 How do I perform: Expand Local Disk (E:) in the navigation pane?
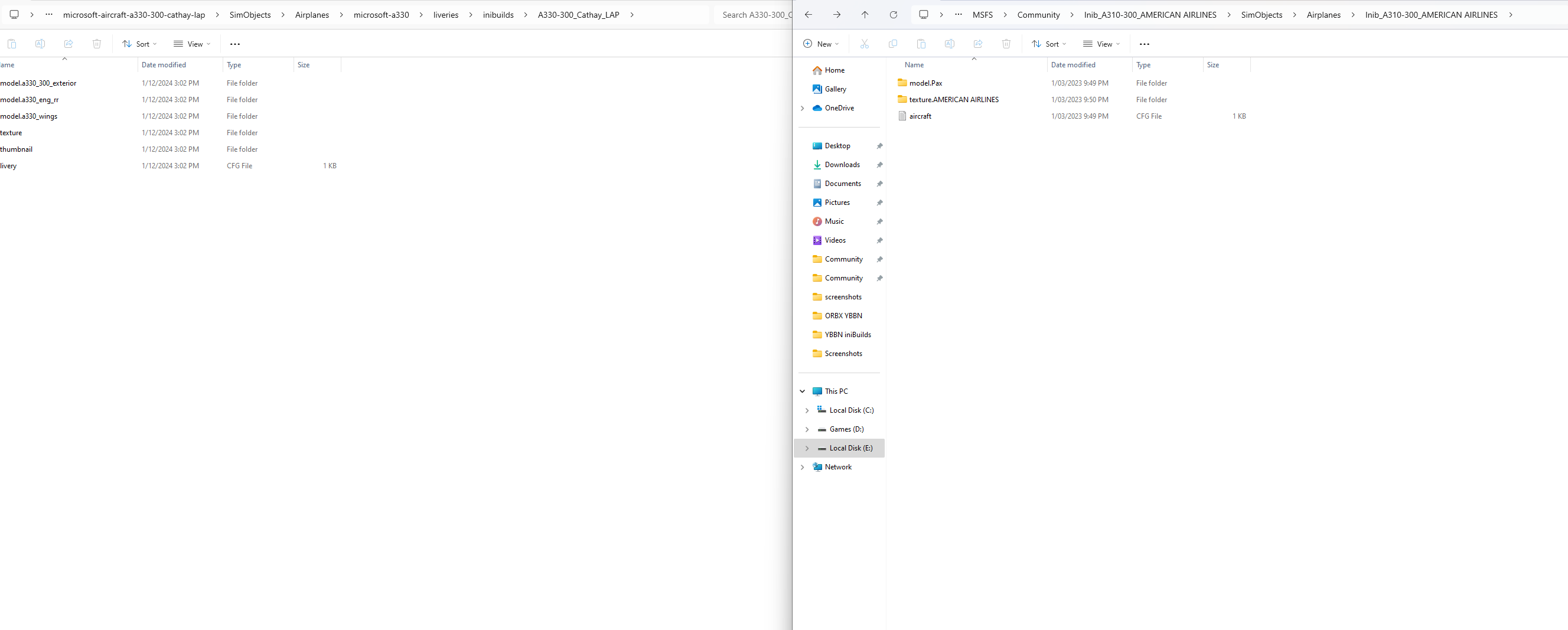[807, 448]
